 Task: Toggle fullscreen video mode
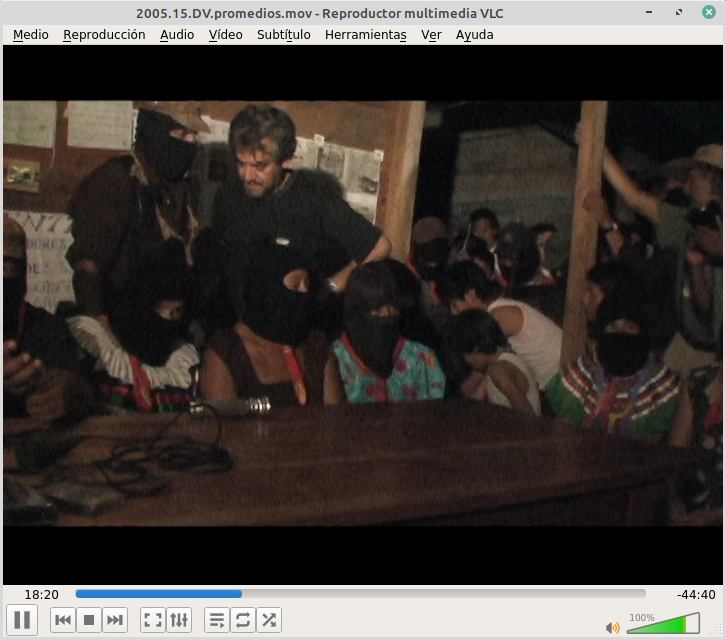[x=153, y=620]
